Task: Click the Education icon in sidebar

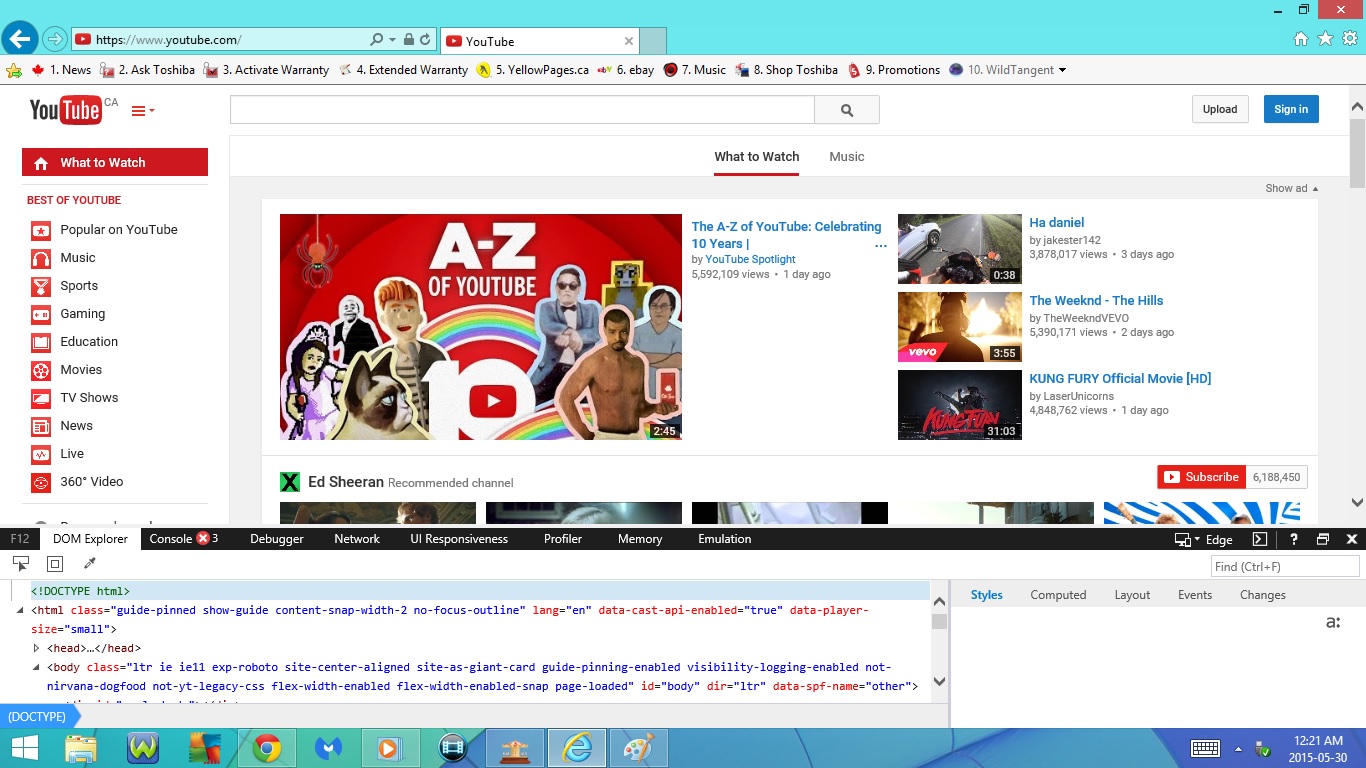Action: [x=41, y=342]
